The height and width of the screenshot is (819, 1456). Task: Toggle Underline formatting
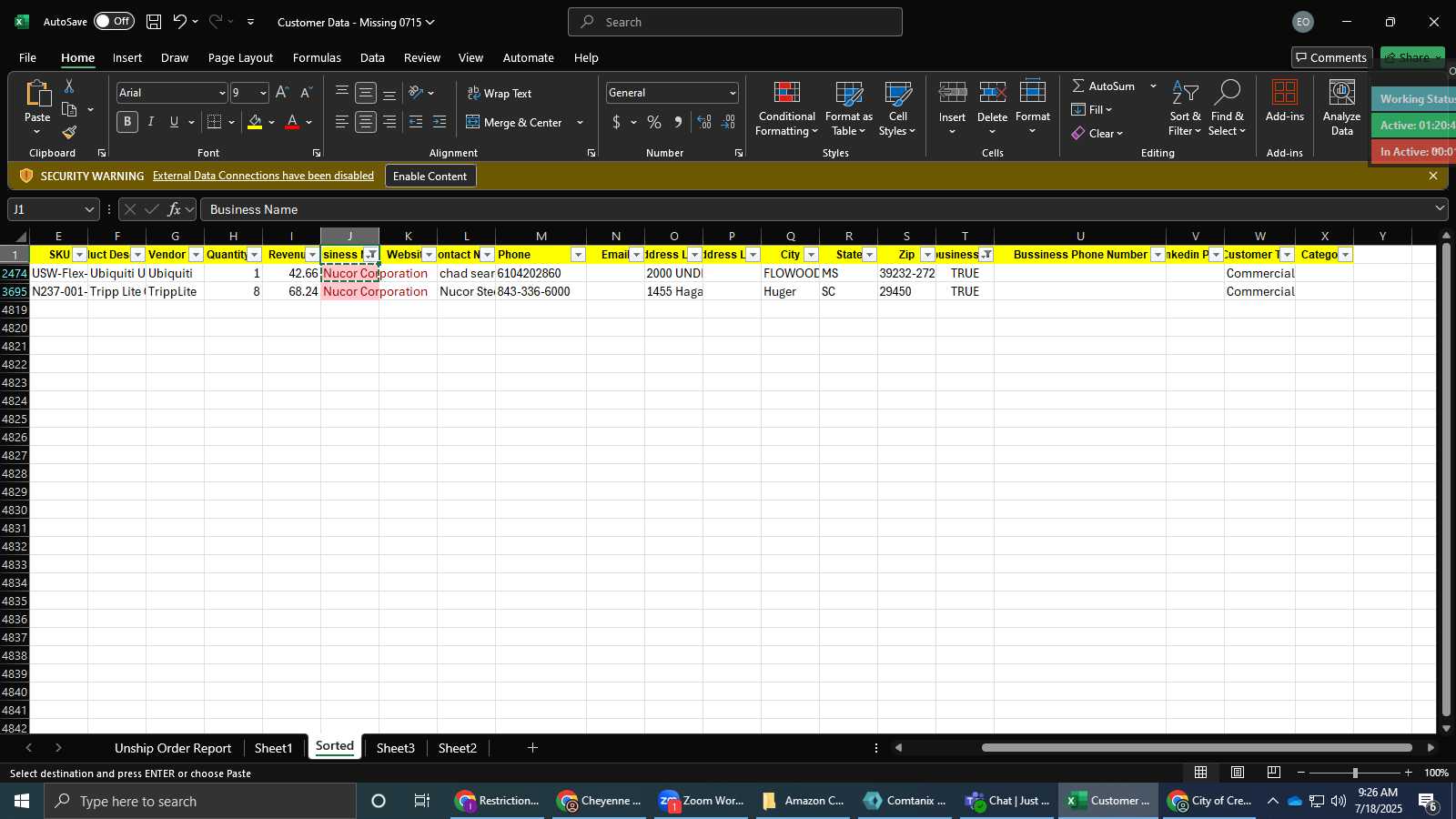coord(174,122)
